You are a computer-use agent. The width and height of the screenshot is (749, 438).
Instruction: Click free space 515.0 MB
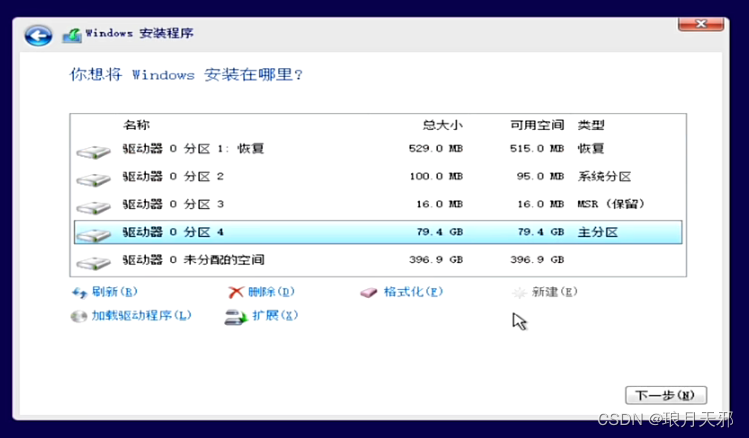[x=537, y=149]
